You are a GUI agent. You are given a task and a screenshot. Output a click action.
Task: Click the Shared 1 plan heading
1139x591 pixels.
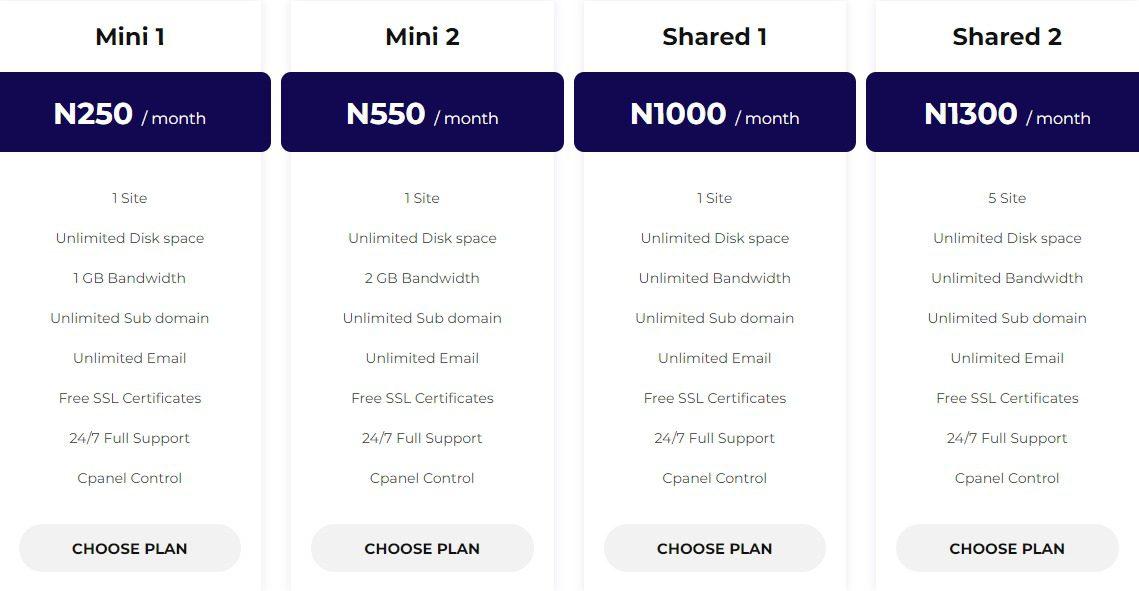715,36
